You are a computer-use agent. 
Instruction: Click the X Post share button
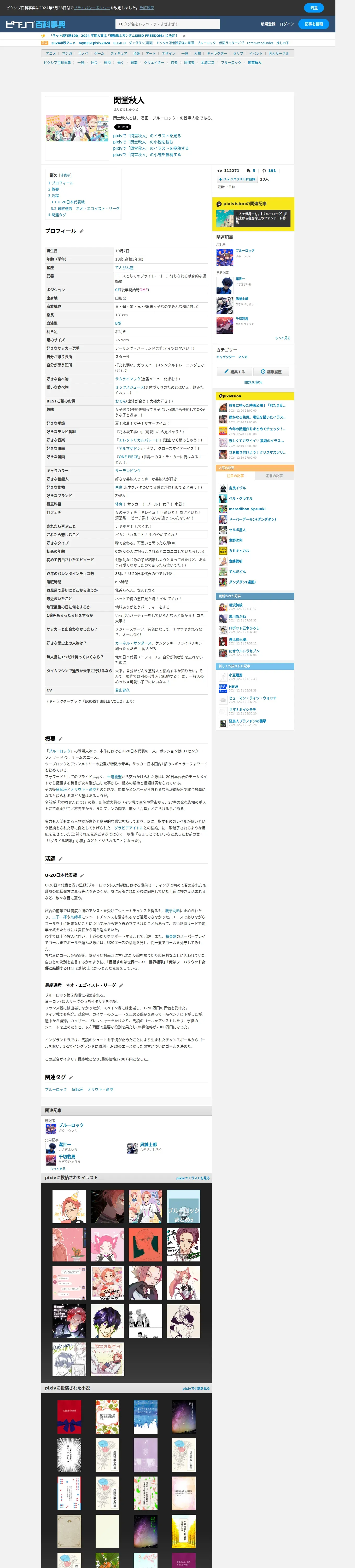click(123, 127)
